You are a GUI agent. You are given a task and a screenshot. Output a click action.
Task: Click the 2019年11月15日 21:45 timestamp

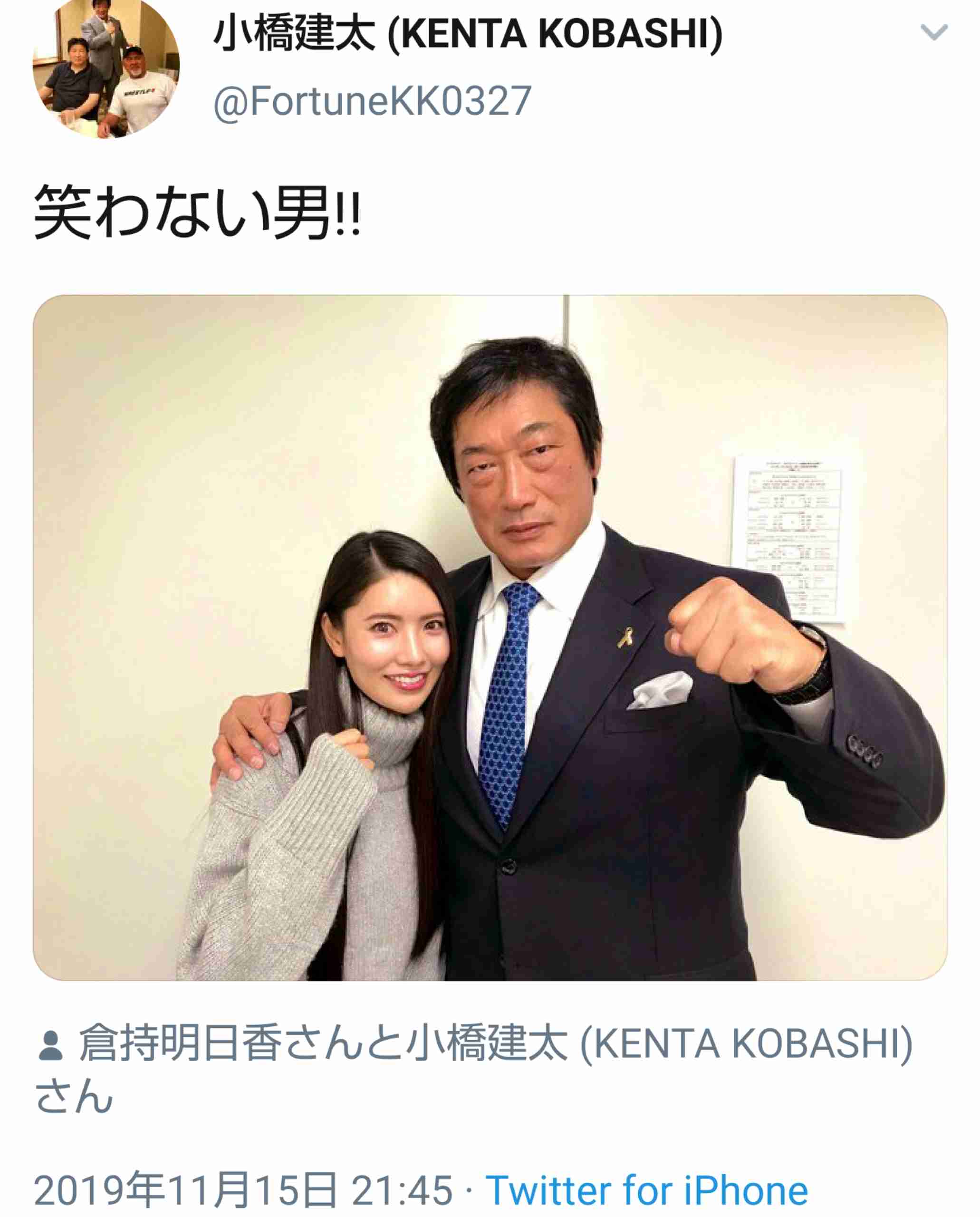point(243,1190)
